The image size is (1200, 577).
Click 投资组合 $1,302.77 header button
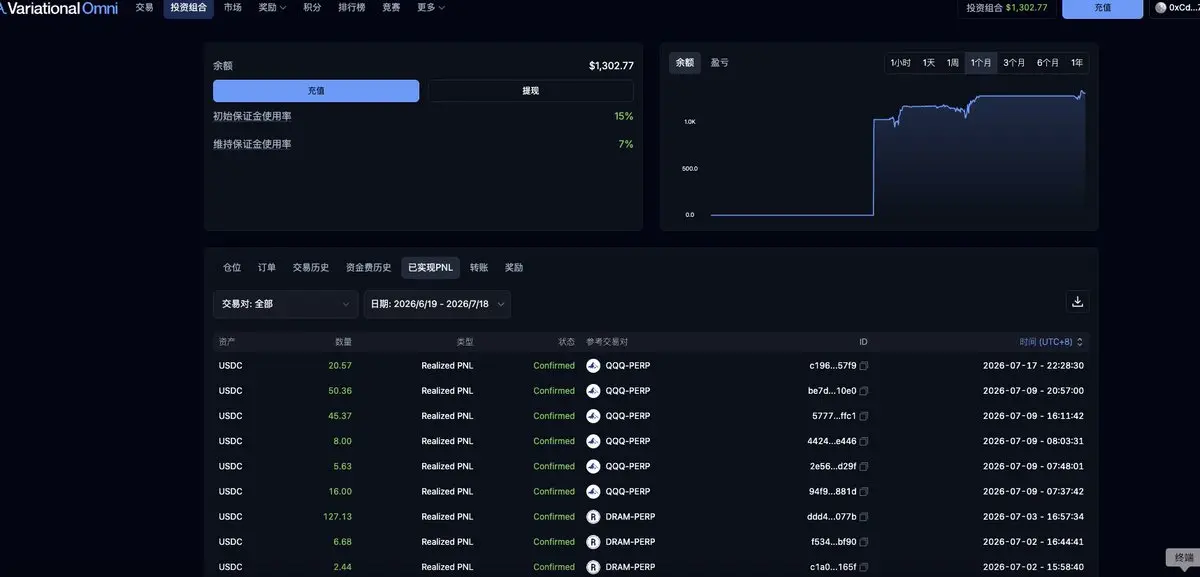pos(1007,8)
